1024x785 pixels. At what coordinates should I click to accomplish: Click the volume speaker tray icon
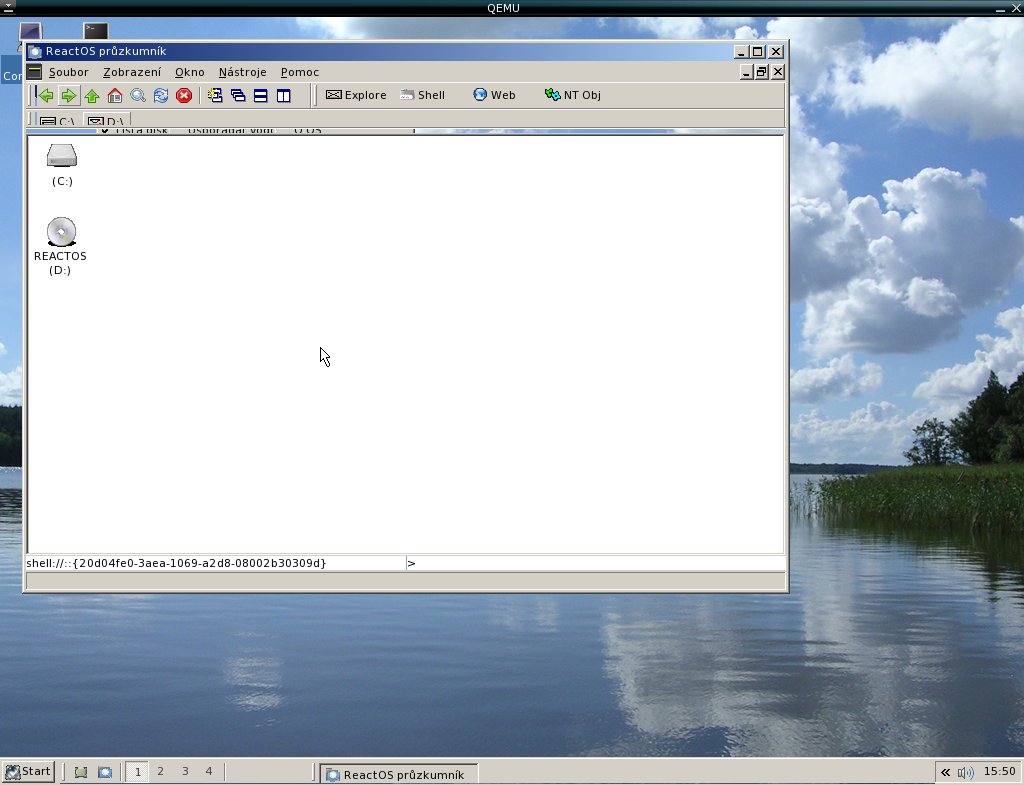965,772
